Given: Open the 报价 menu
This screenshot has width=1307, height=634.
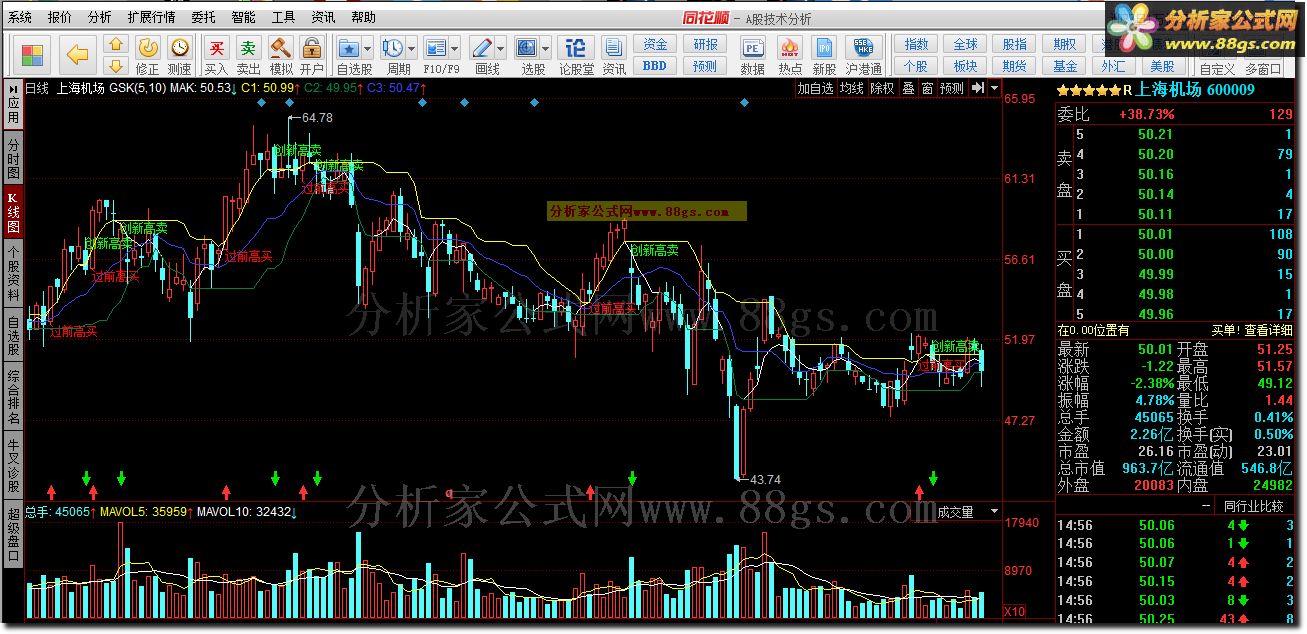Looking at the screenshot, I should (60, 17).
